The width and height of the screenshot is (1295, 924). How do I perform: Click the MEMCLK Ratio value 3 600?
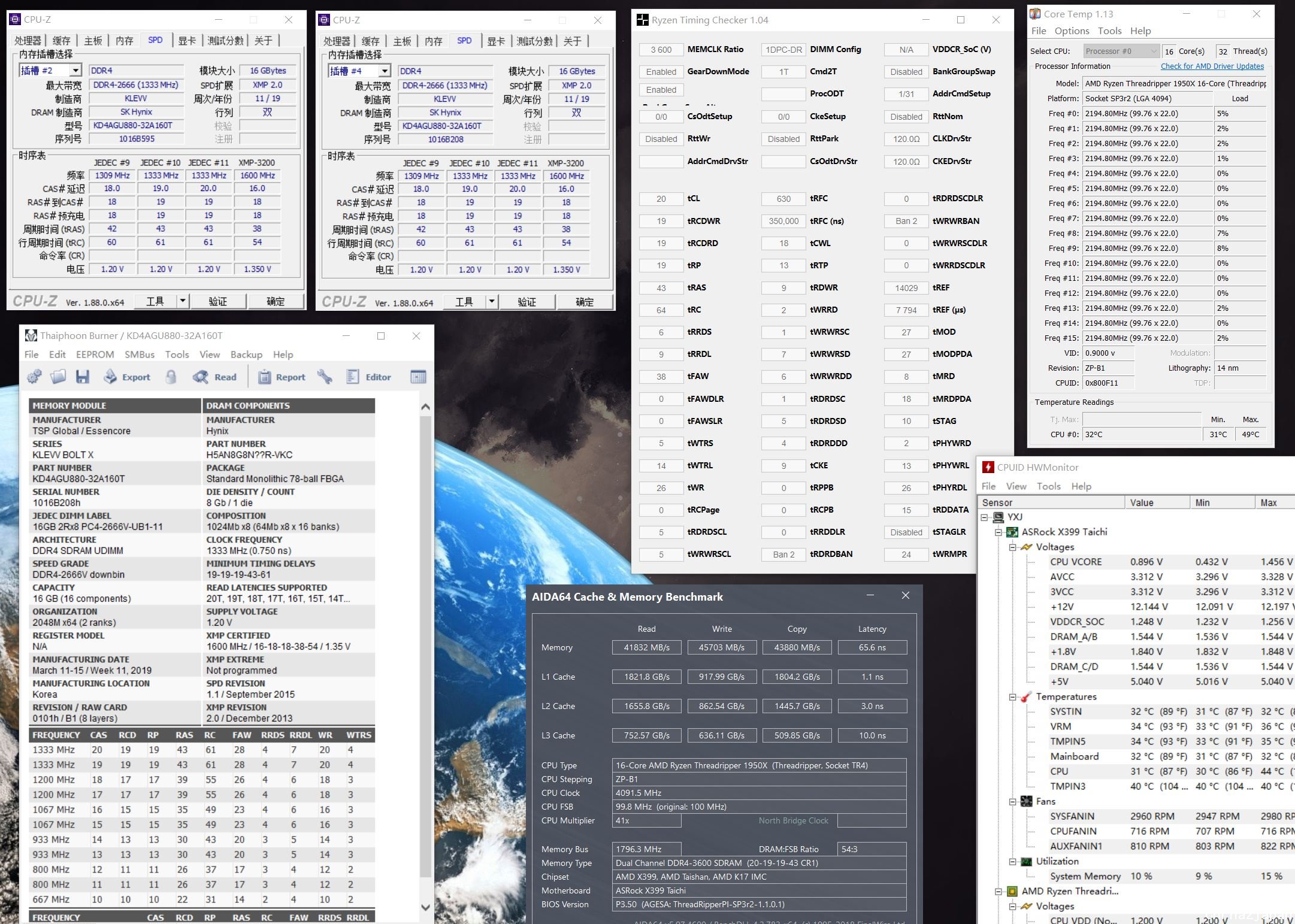tap(661, 49)
